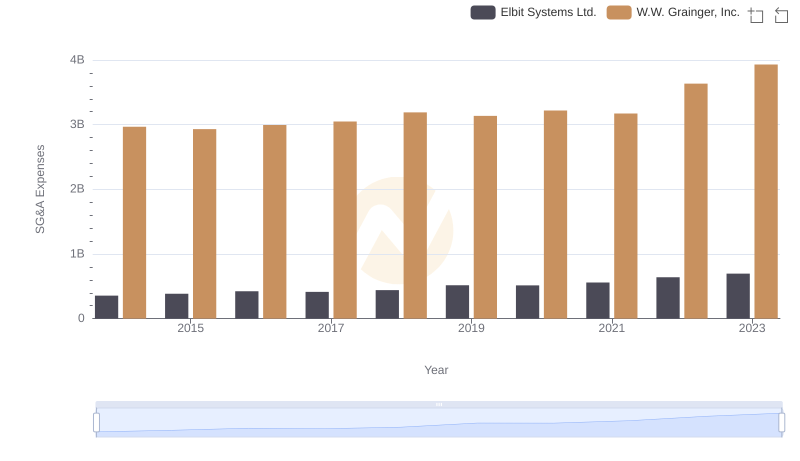Select the Elbit Systems 2015 bar

177,306
